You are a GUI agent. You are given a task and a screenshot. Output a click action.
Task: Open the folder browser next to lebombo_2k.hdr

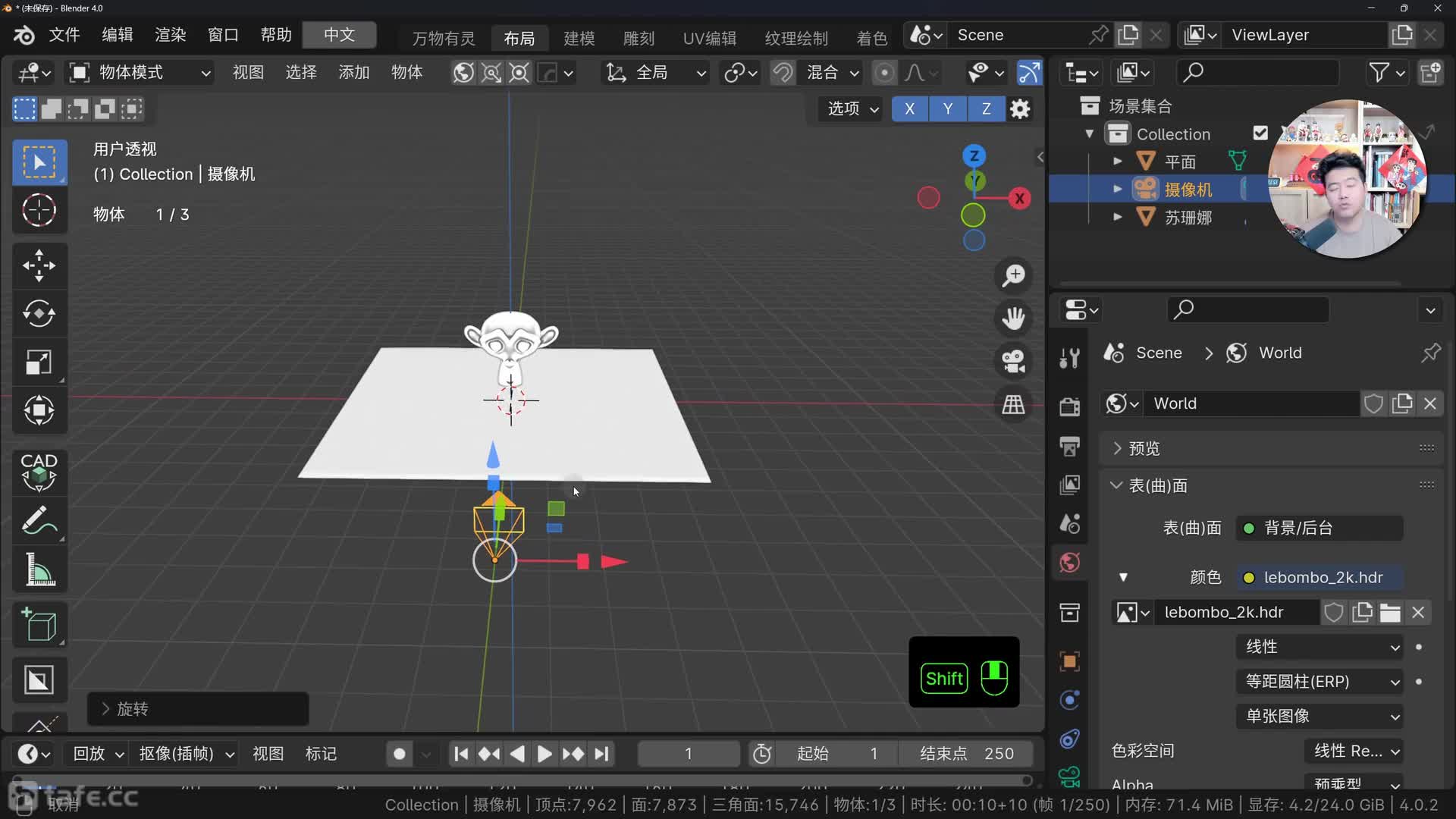point(1390,612)
